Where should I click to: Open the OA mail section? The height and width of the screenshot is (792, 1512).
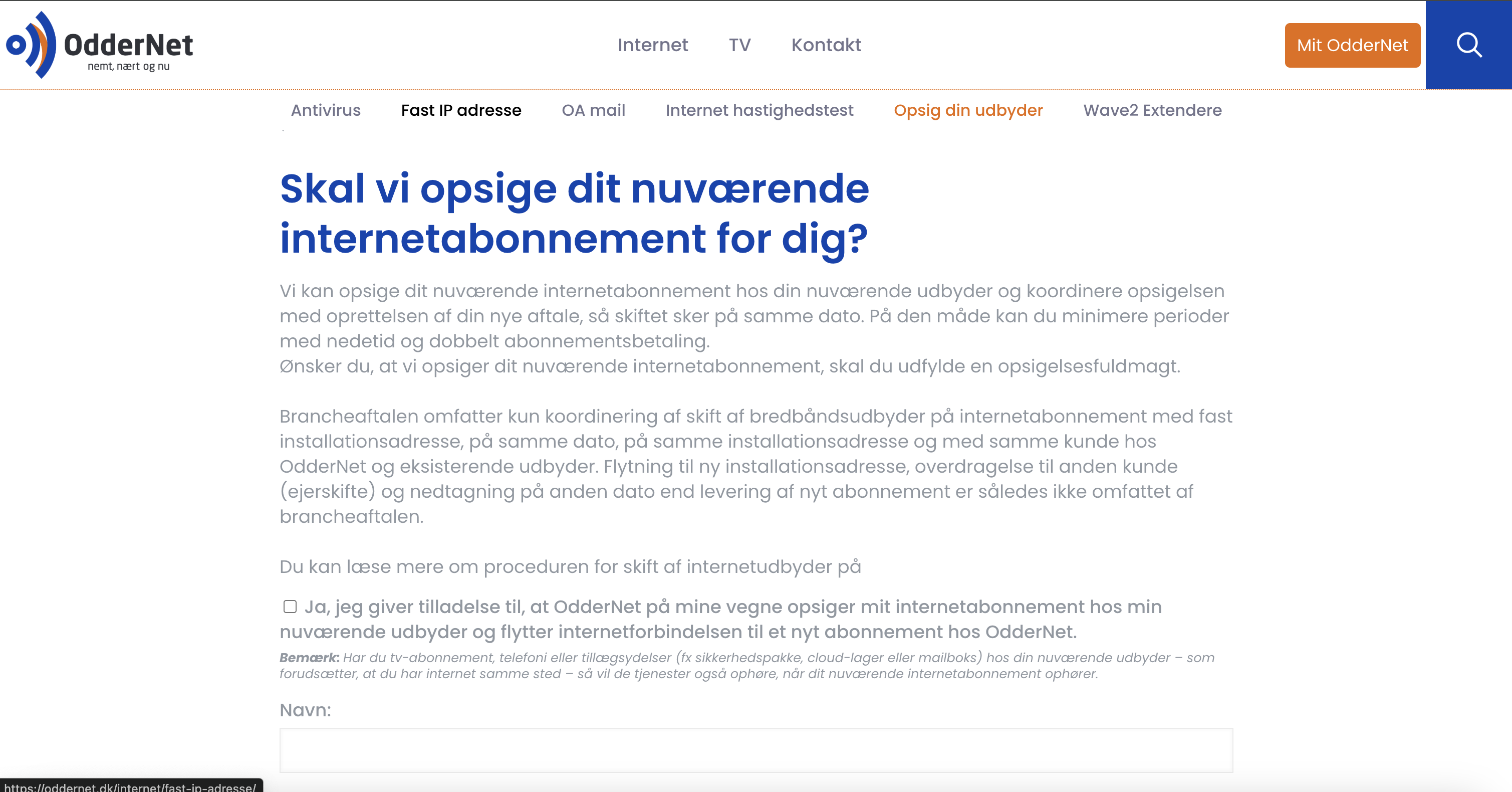pos(593,110)
